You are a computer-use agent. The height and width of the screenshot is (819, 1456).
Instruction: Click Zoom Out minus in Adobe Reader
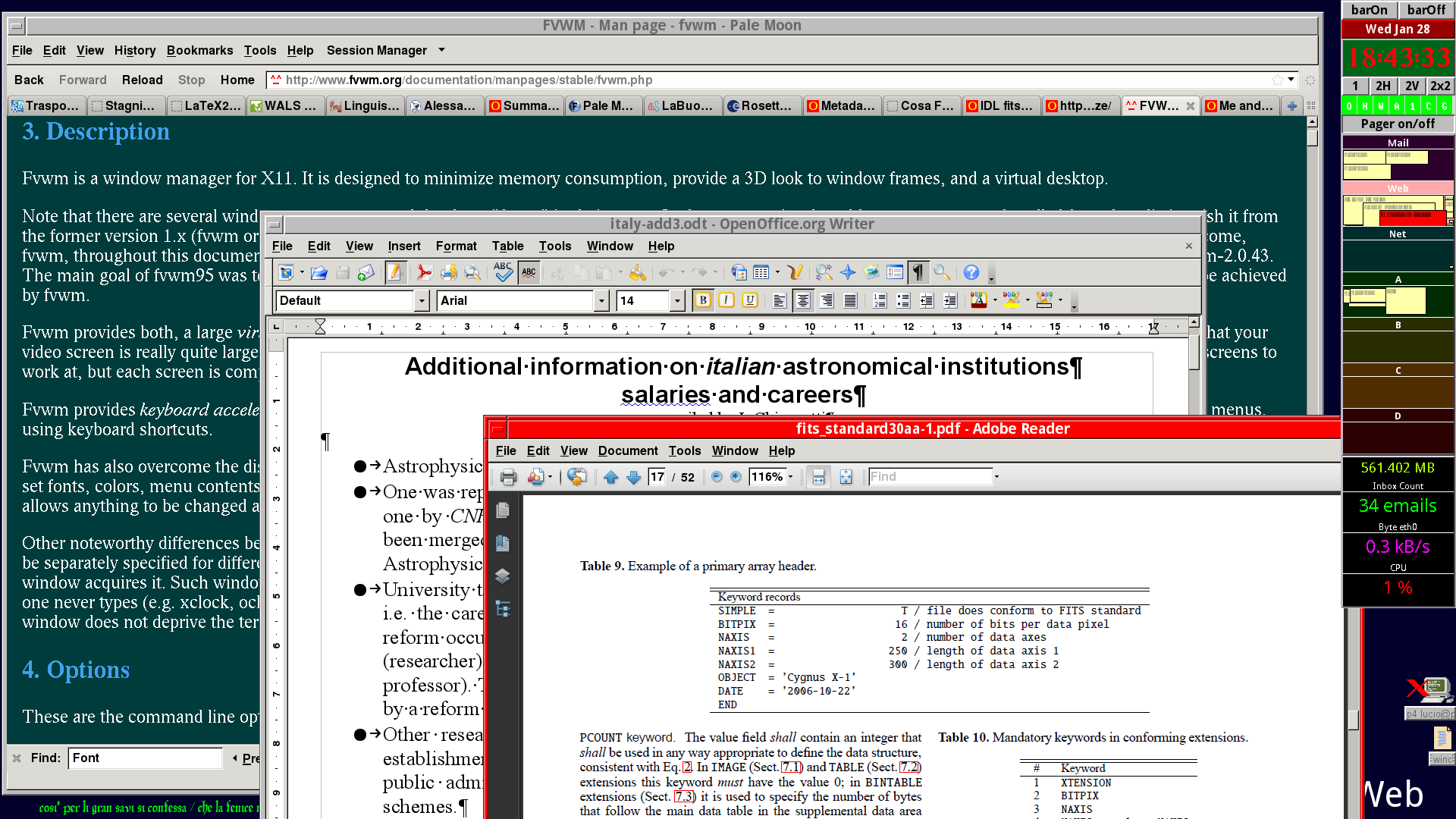(x=717, y=477)
